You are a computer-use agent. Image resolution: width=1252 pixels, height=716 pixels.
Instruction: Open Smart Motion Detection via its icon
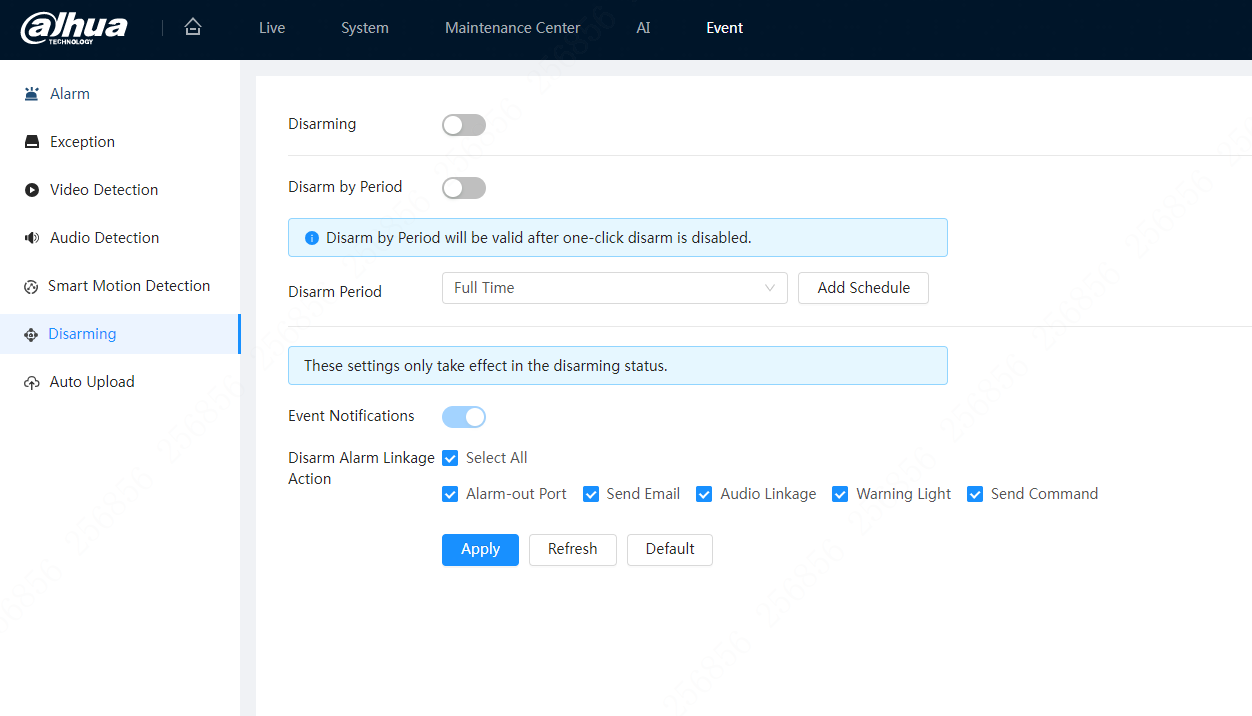coord(31,285)
